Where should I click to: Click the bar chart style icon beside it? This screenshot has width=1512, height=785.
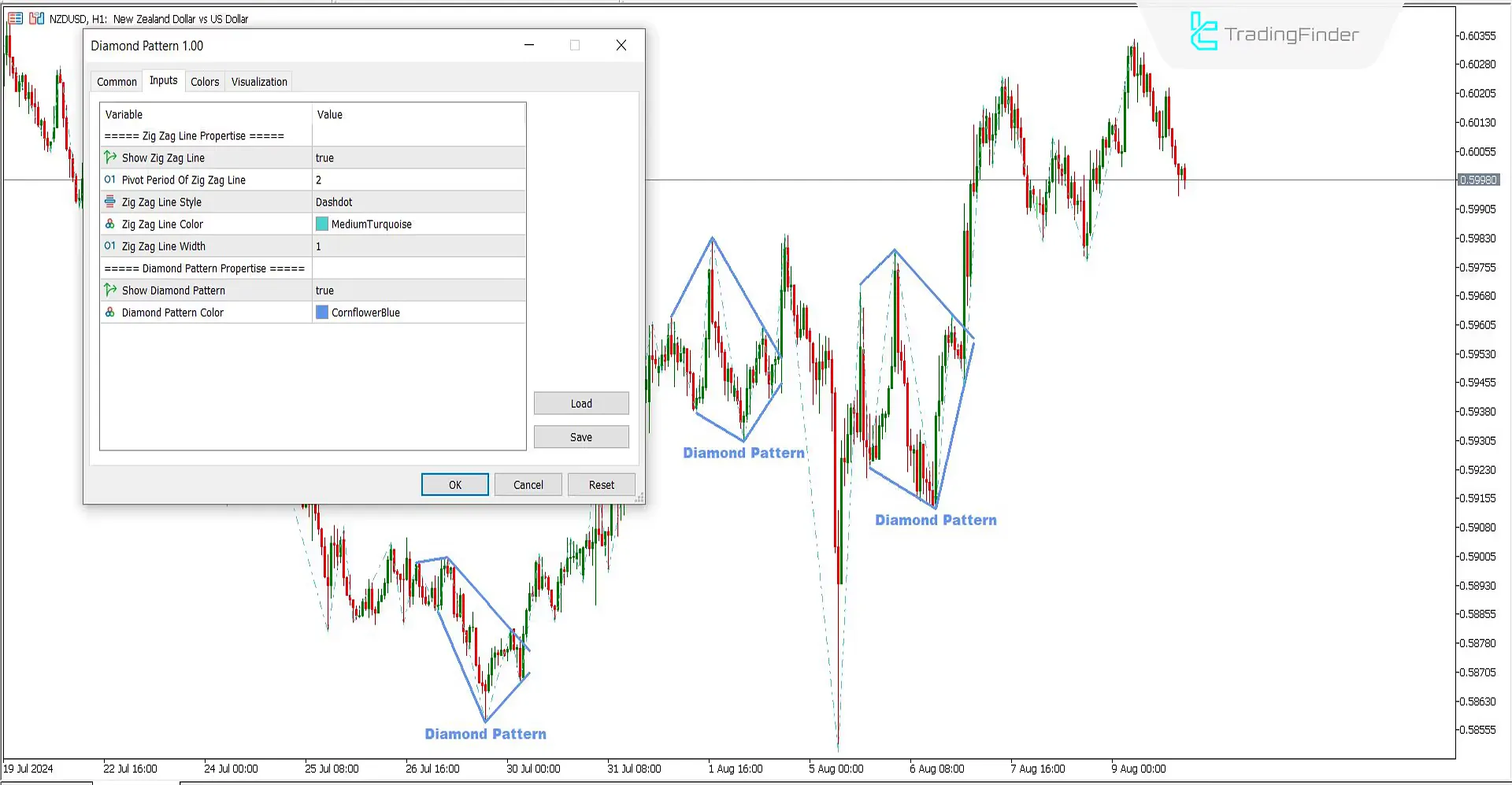pos(36,17)
